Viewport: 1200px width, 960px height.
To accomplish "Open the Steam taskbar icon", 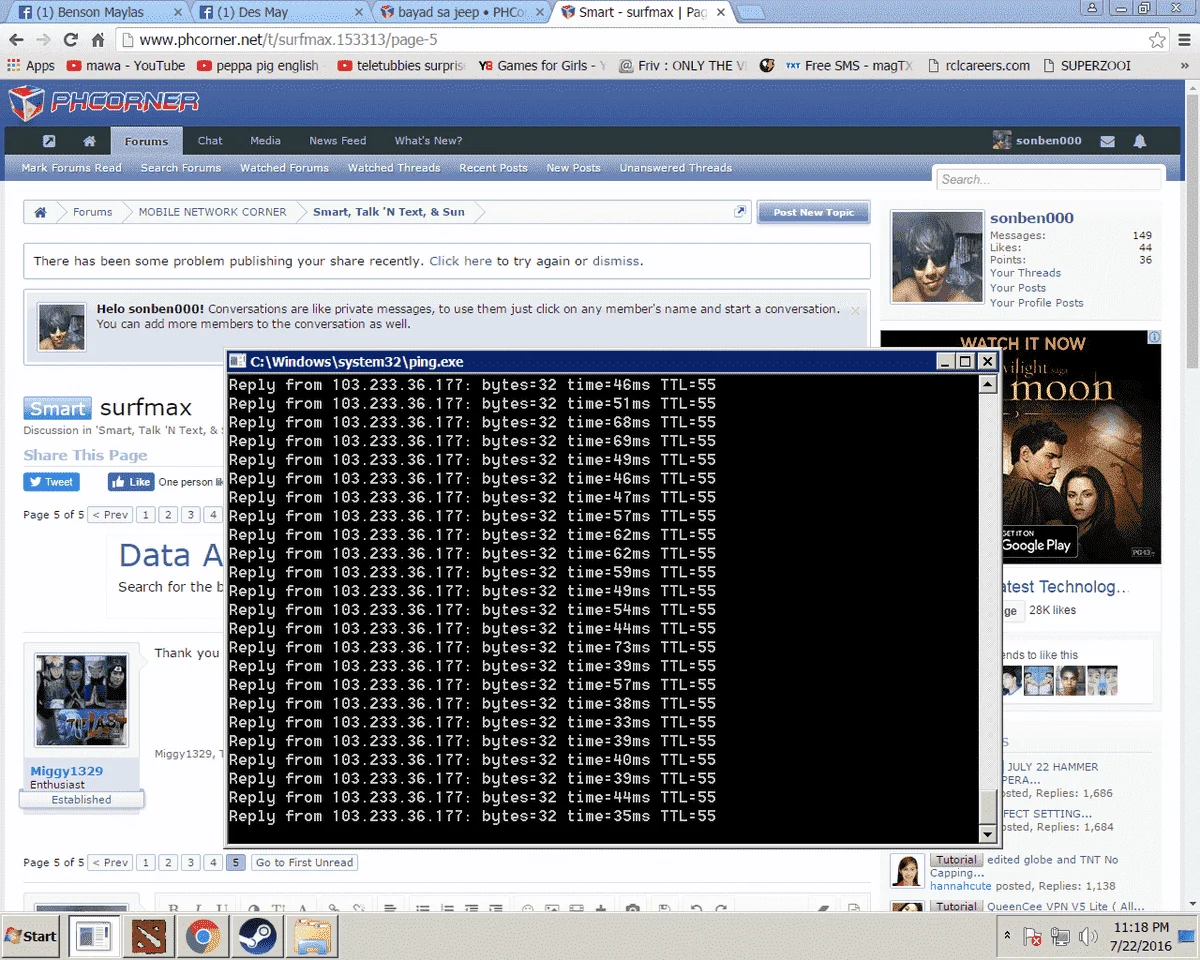I will (258, 937).
